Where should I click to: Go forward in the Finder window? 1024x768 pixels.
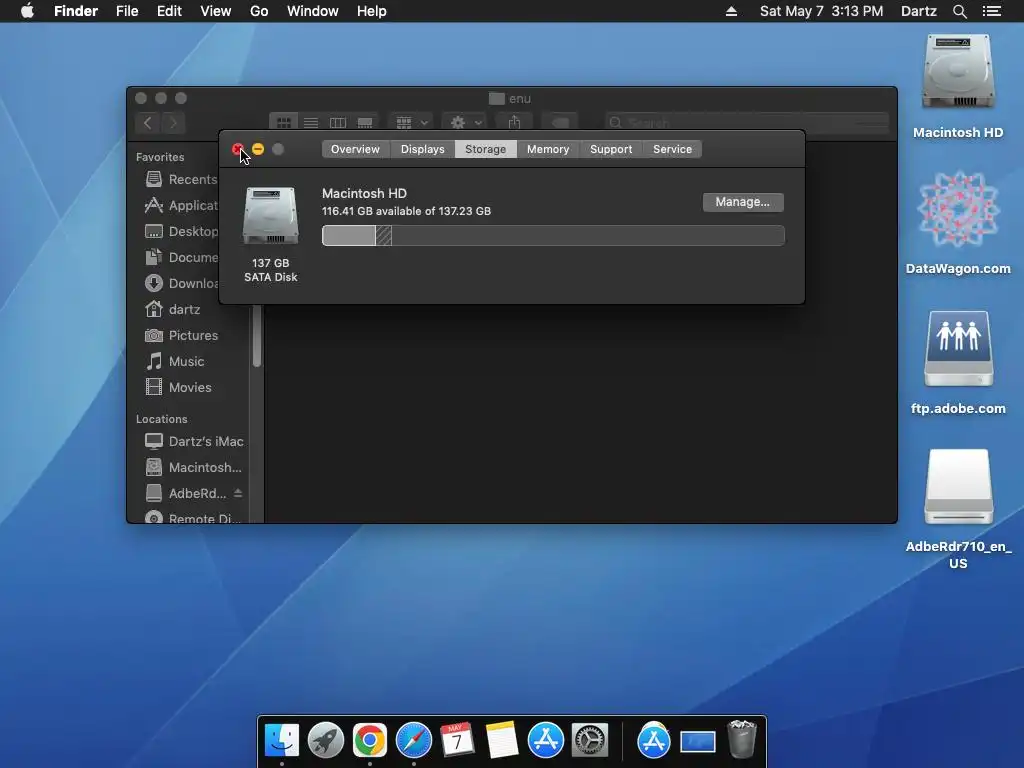click(x=173, y=122)
